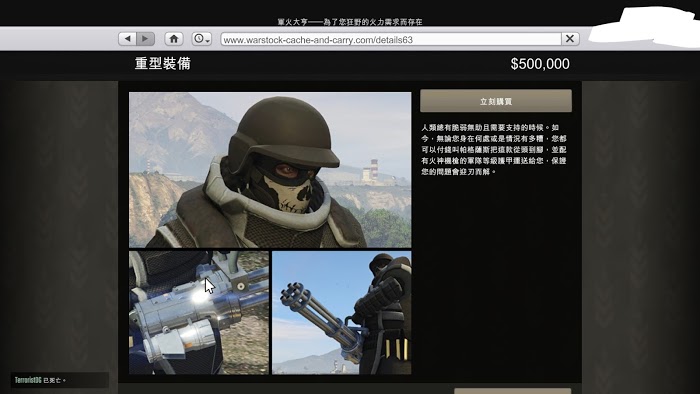The width and height of the screenshot is (700, 394).
Task: Close the in-game browser with X
Action: pyautogui.click(x=570, y=39)
